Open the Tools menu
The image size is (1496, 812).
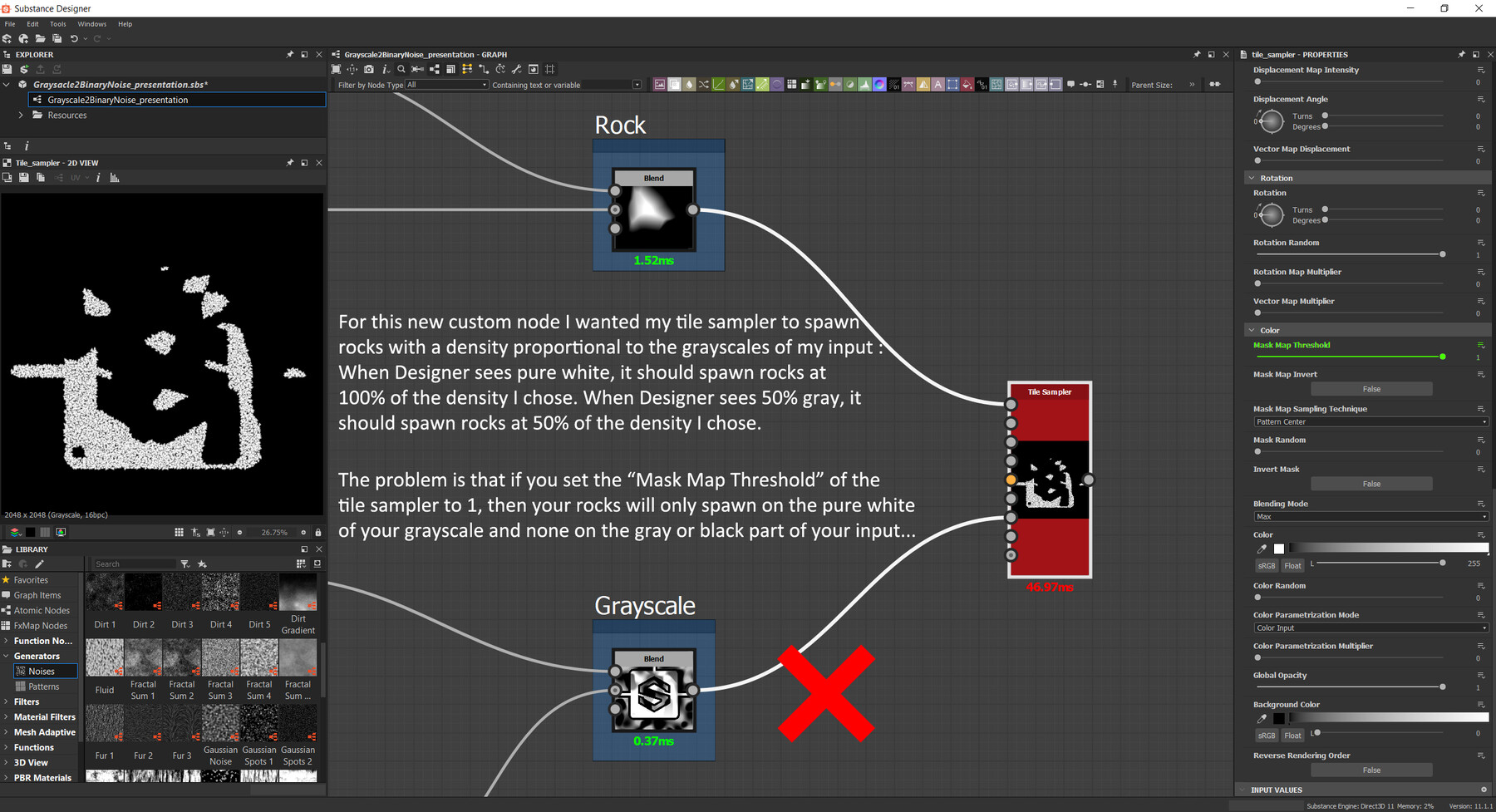click(58, 24)
